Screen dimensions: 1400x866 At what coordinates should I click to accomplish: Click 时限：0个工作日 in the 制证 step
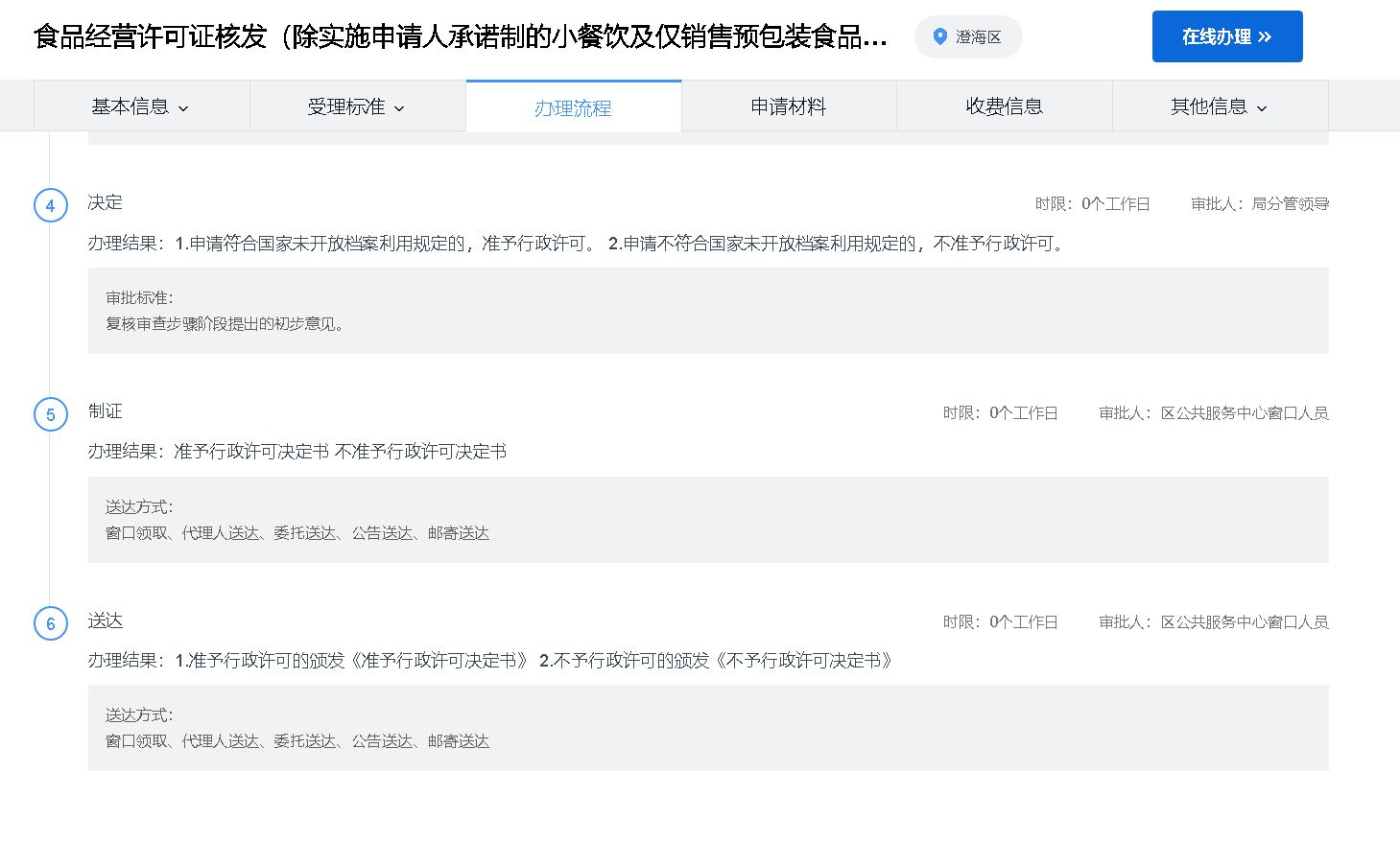(1000, 412)
